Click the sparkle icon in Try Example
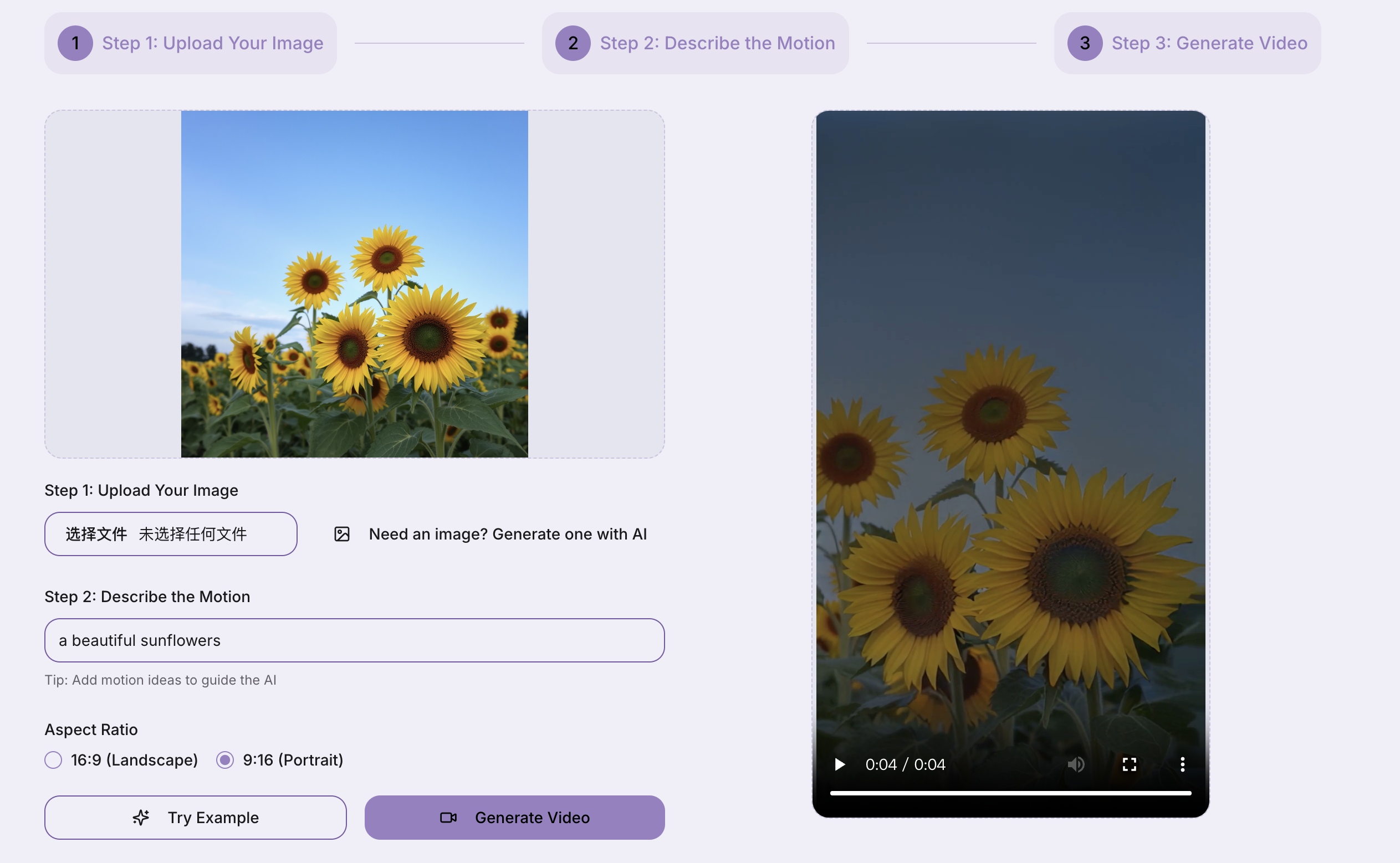The image size is (1400, 863). [x=141, y=818]
